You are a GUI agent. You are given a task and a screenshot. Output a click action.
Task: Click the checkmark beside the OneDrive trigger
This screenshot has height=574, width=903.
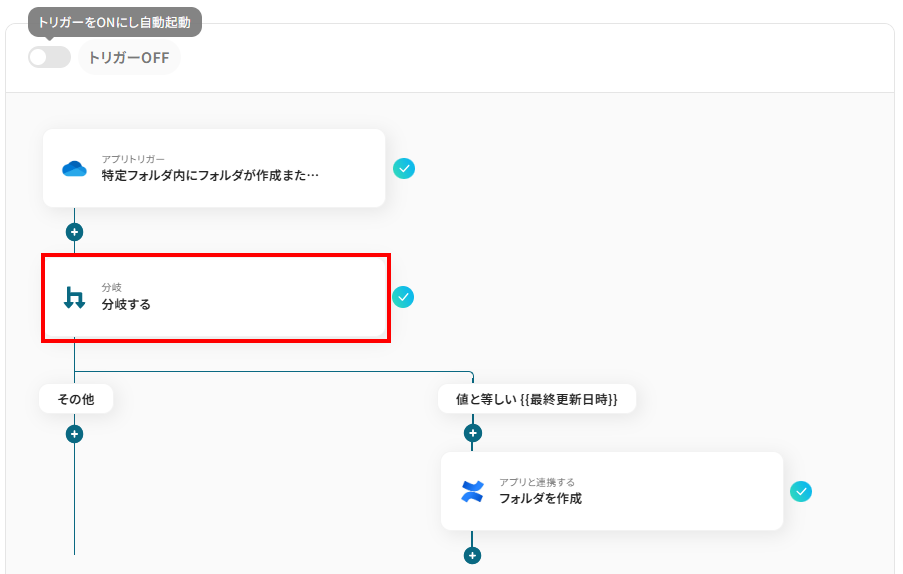[x=404, y=169]
